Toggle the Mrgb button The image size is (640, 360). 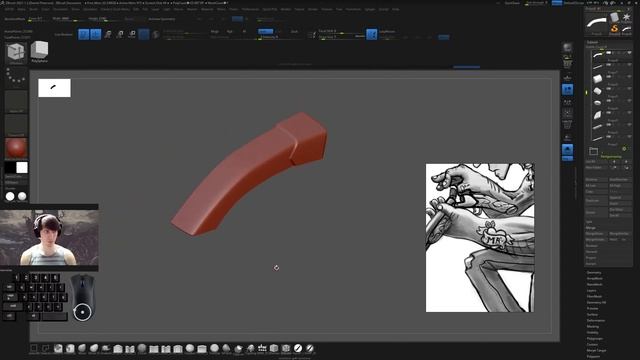215,31
